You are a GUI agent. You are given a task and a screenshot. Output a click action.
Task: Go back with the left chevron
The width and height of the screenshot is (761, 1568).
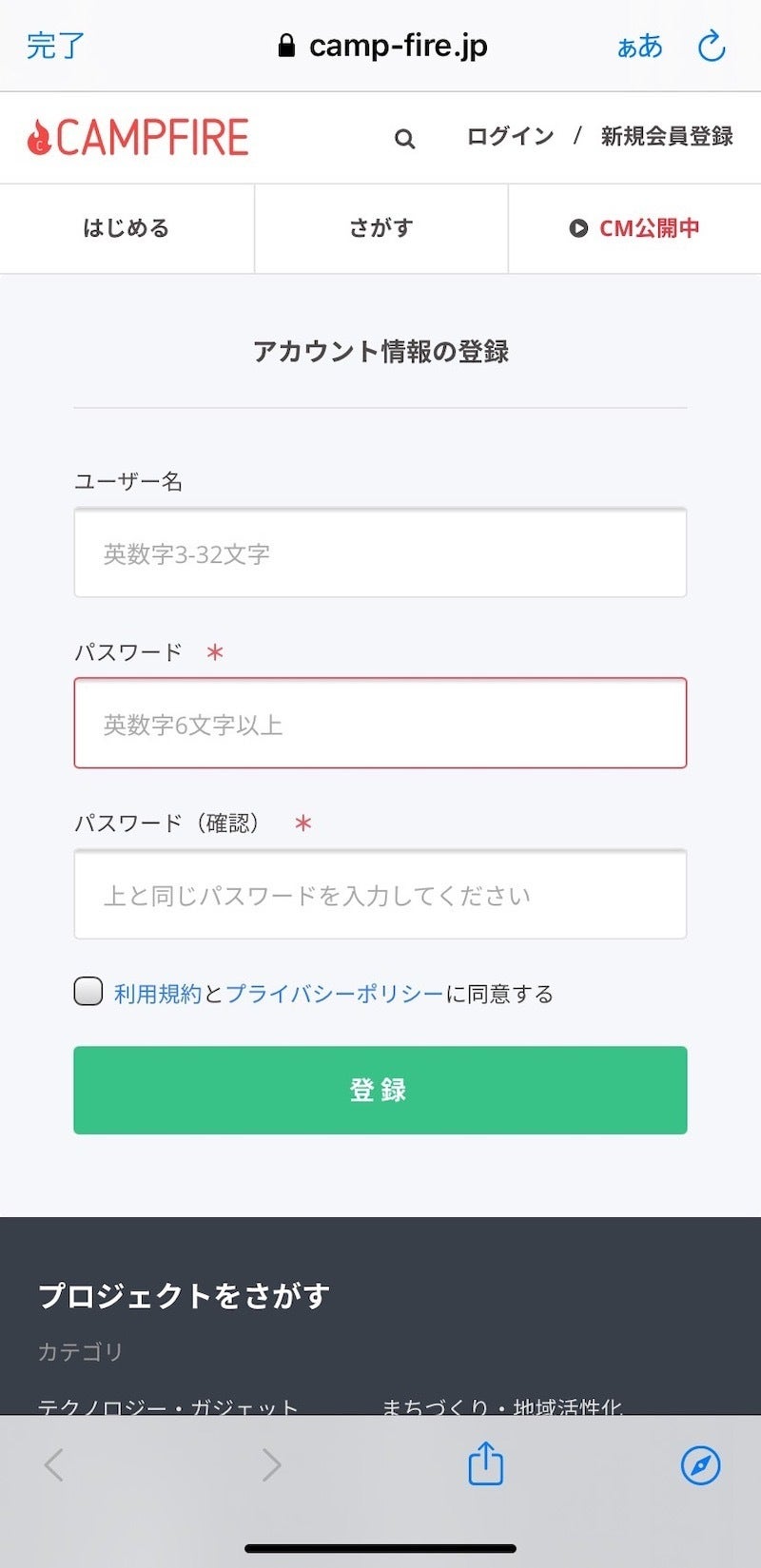(x=54, y=1464)
